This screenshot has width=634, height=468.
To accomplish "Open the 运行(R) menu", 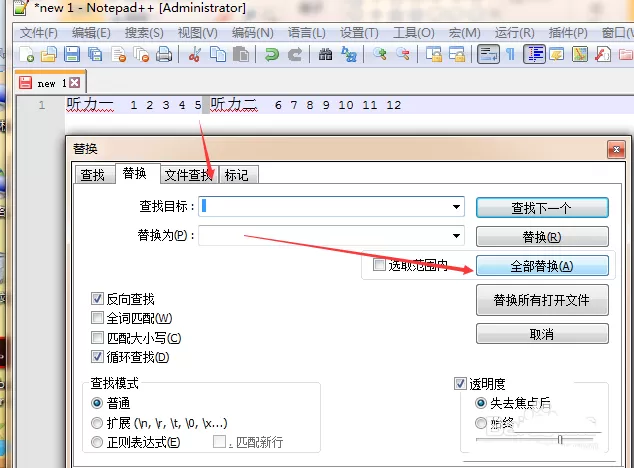I will click(515, 33).
